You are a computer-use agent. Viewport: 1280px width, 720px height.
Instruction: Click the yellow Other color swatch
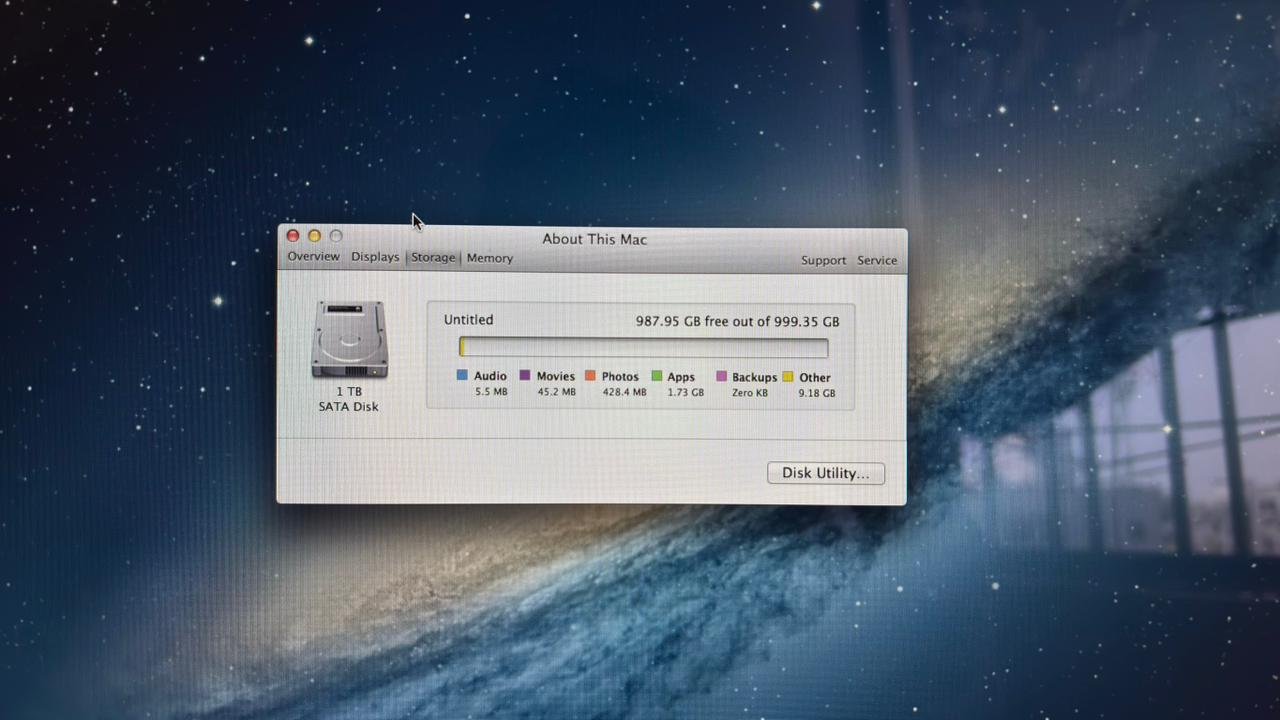click(x=788, y=376)
